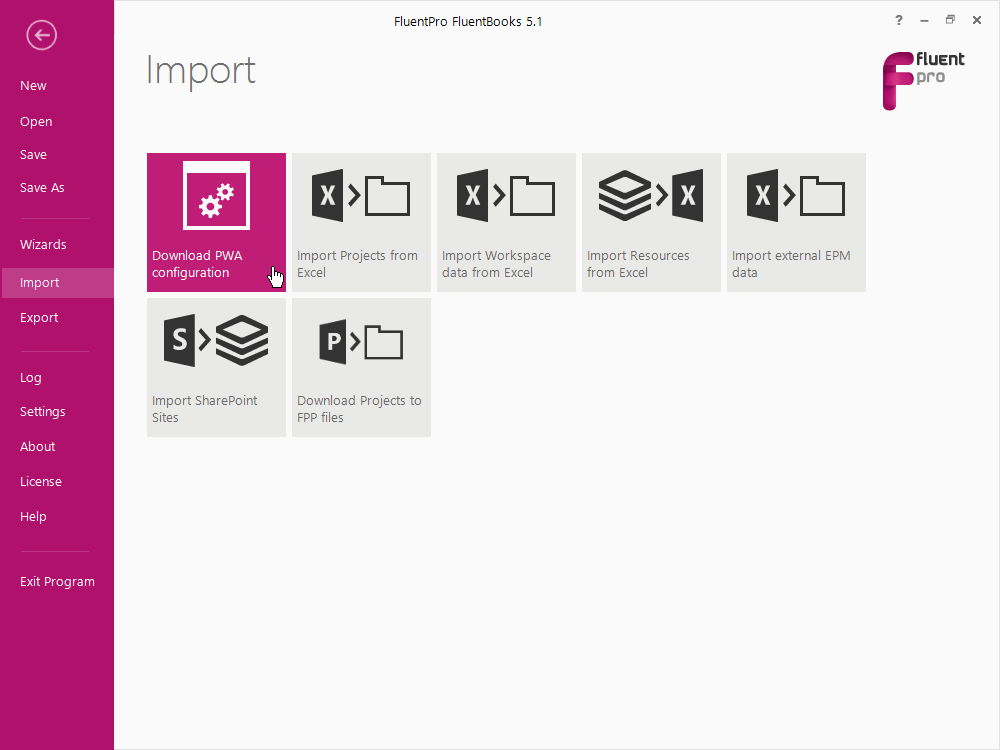This screenshot has height=750, width=1000.
Task: Click Exit Program in the sidebar
Action: coord(57,582)
